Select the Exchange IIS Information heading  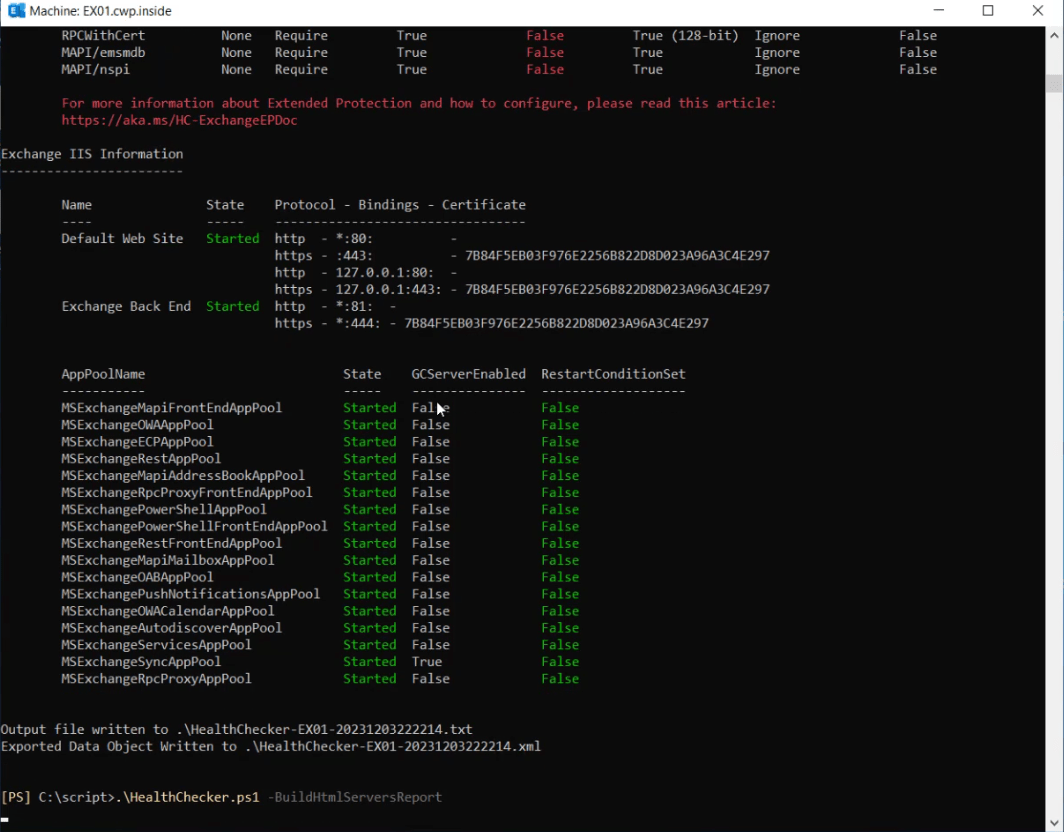coord(92,153)
